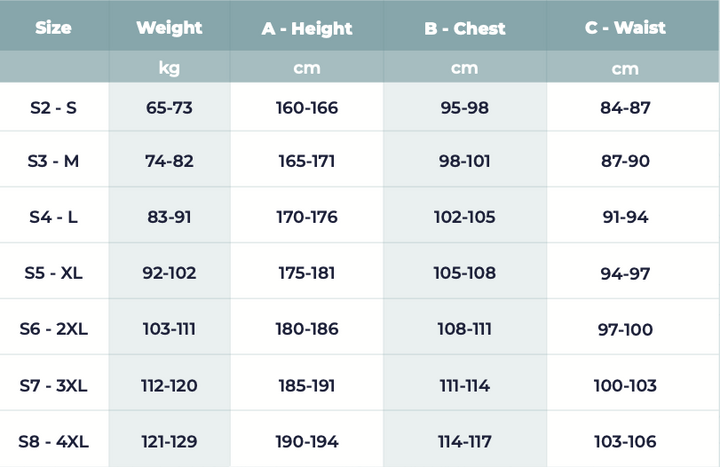Select the S2 - S size row label

pos(54,108)
